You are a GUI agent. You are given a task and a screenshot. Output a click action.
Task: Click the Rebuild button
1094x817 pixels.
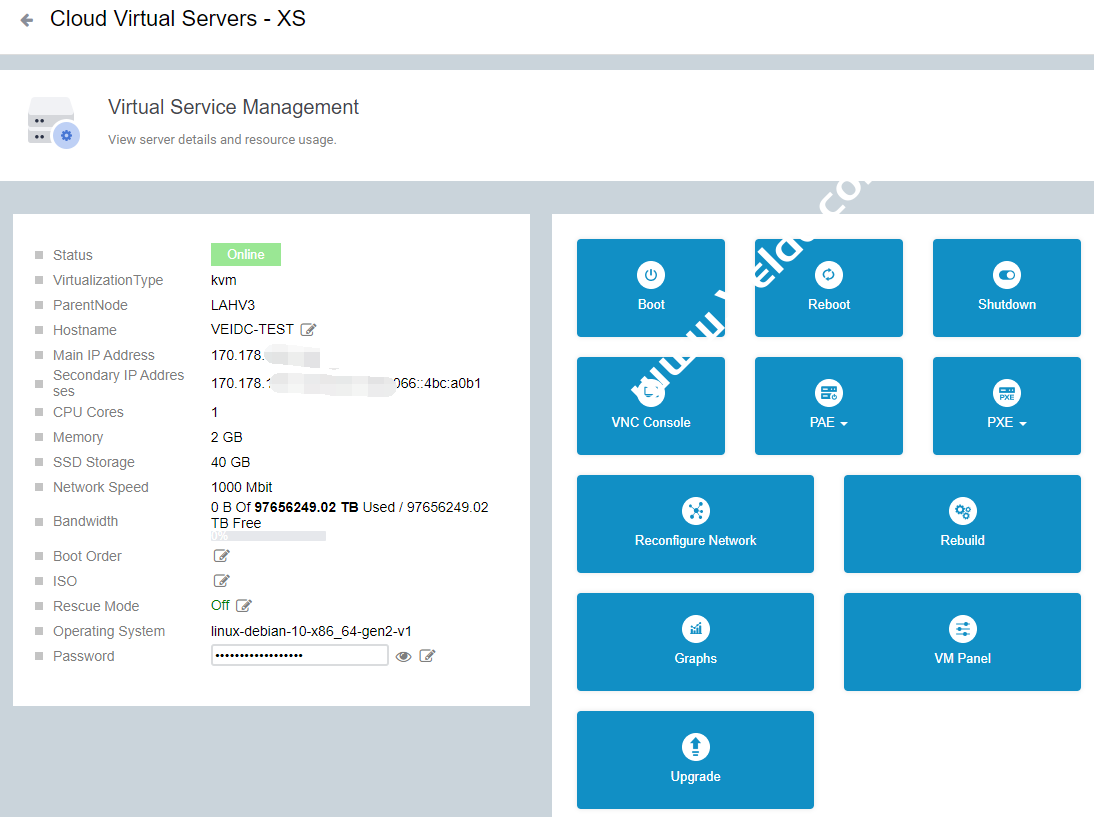(962, 524)
